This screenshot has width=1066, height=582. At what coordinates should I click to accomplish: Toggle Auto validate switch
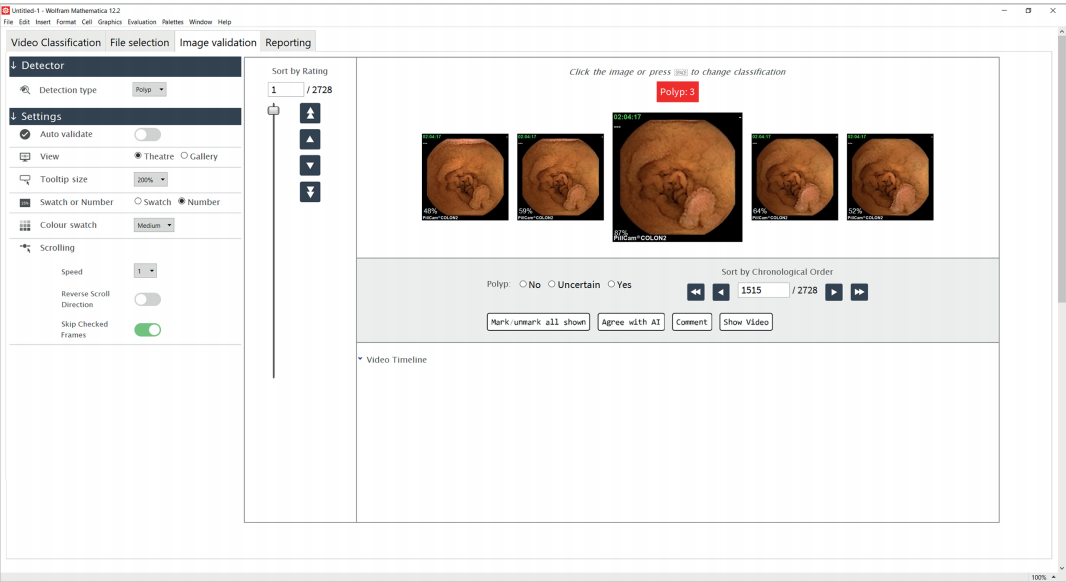click(x=148, y=135)
